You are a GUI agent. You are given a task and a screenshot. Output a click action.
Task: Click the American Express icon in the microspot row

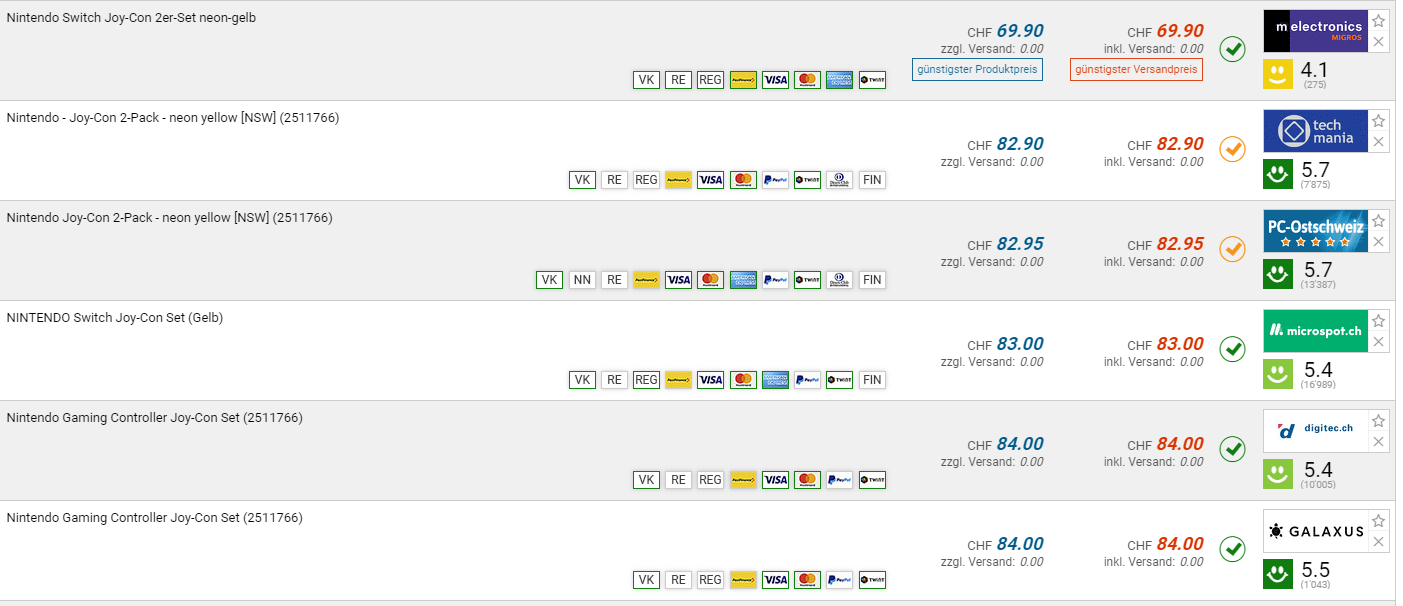(x=775, y=380)
